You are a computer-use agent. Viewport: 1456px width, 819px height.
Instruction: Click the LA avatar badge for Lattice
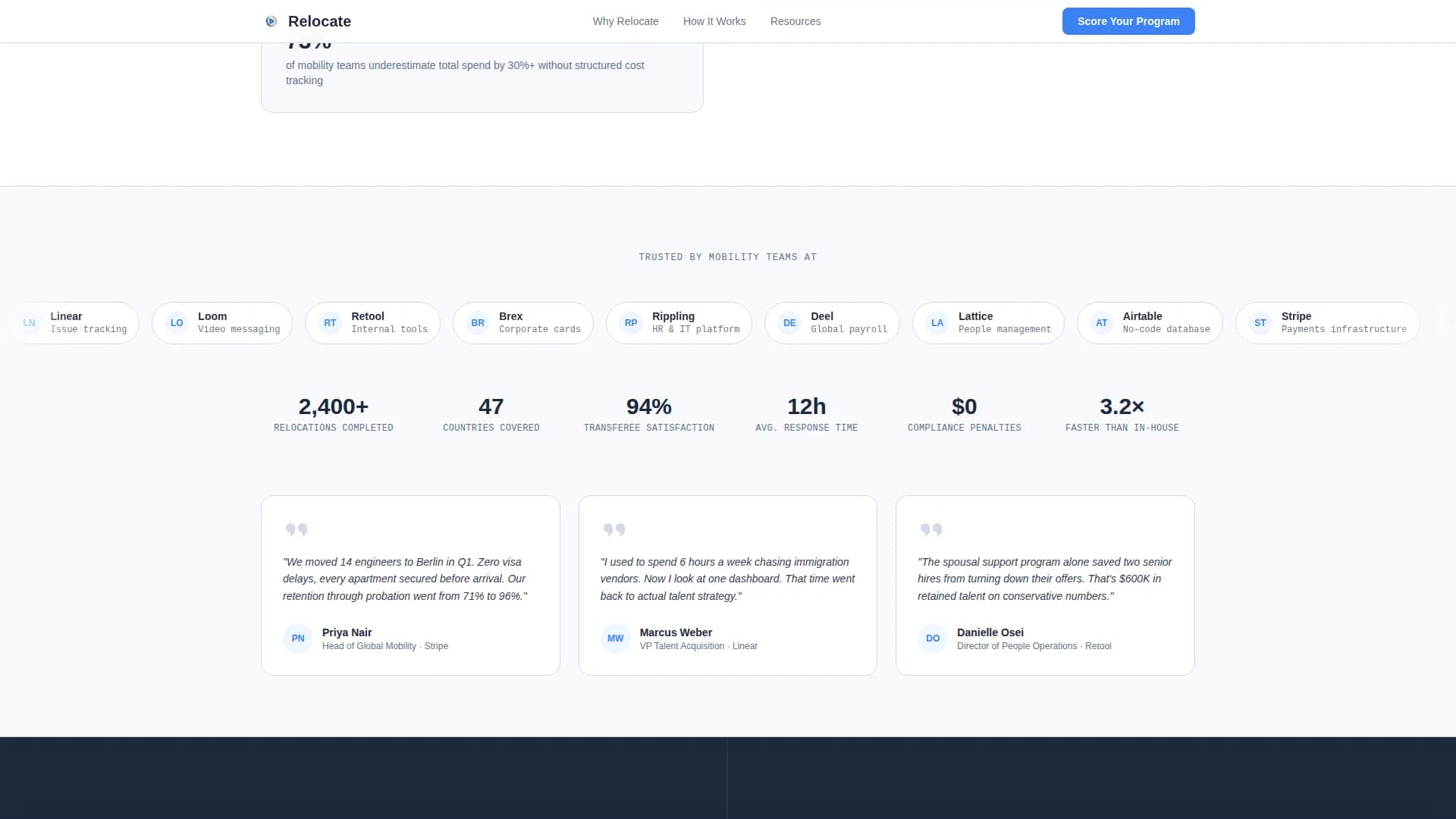pyautogui.click(x=937, y=323)
